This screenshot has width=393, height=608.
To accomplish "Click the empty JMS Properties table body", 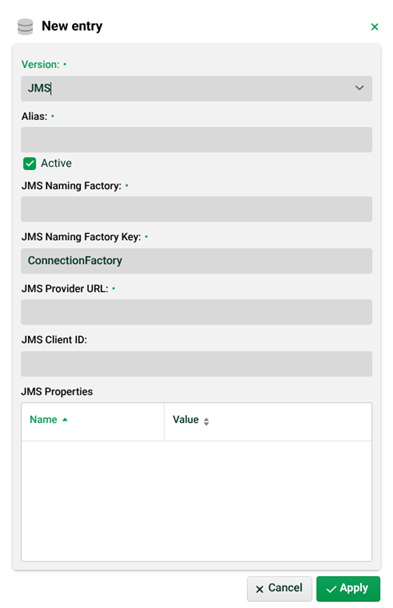I will pyautogui.click(x=196, y=501).
